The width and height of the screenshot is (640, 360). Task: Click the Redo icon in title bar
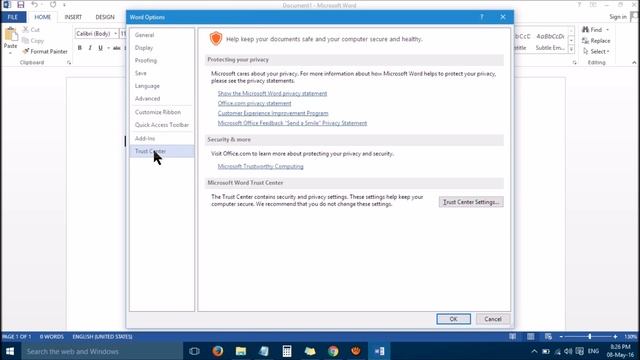(x=53, y=5)
